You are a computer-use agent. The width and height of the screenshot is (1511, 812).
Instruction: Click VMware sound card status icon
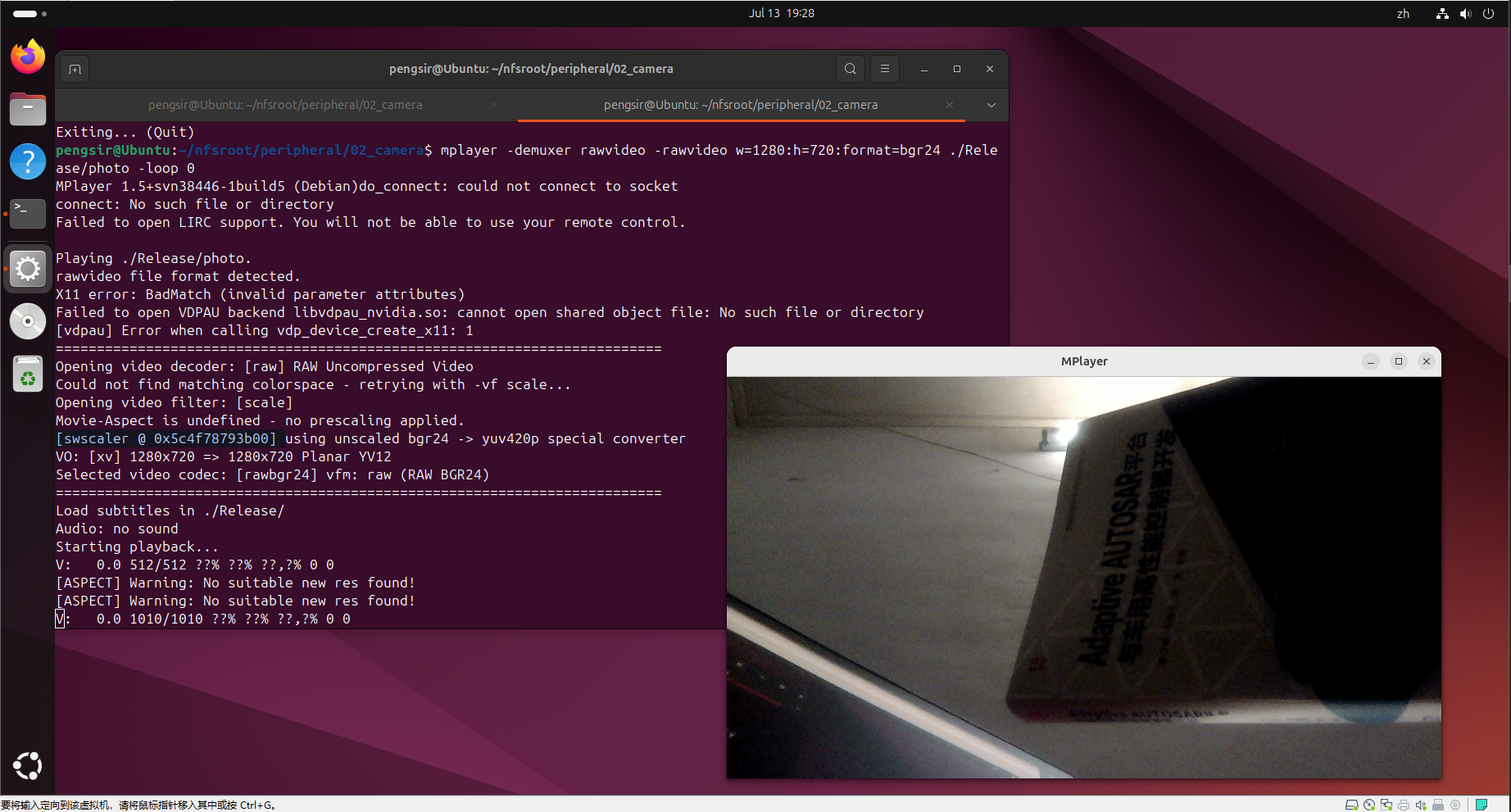[x=1421, y=805]
